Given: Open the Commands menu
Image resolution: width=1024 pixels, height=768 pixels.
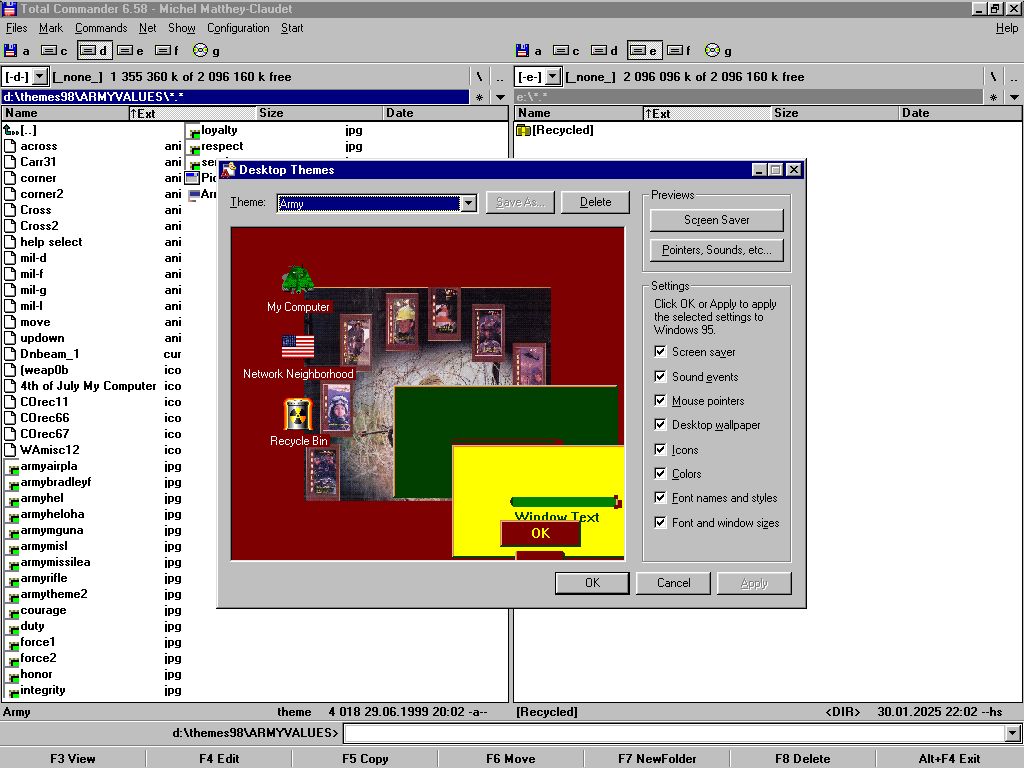Looking at the screenshot, I should tap(101, 28).
